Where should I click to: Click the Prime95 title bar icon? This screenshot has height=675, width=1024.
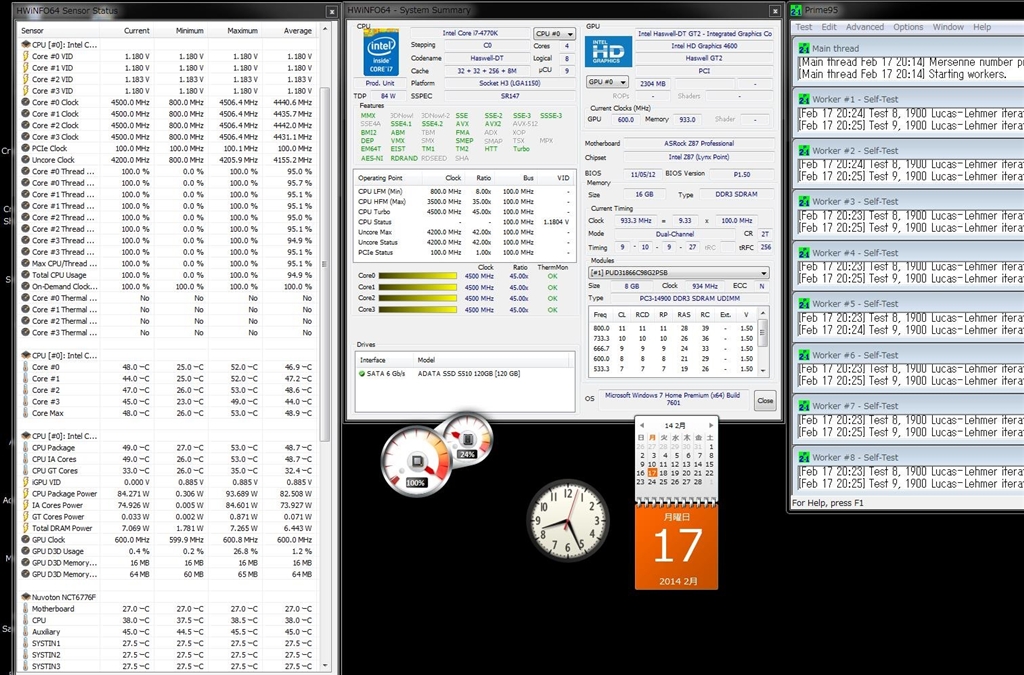click(x=796, y=10)
